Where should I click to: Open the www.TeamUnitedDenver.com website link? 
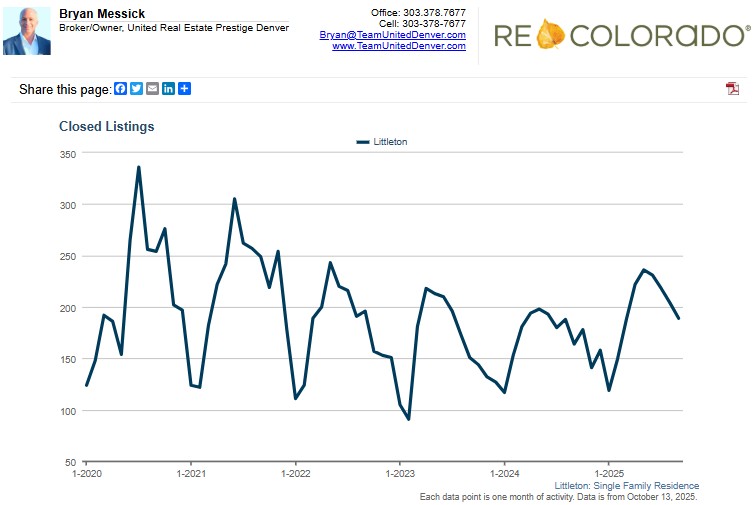pyautogui.click(x=398, y=46)
